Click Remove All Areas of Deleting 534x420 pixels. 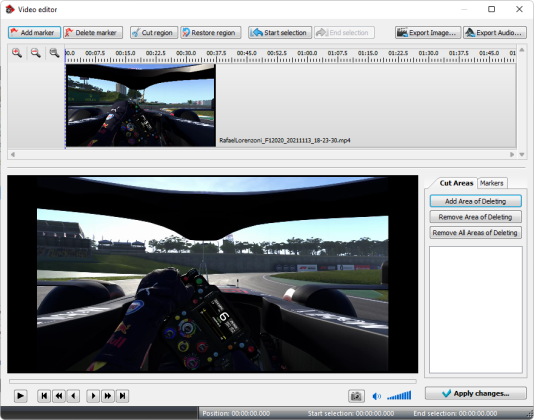(x=475, y=233)
